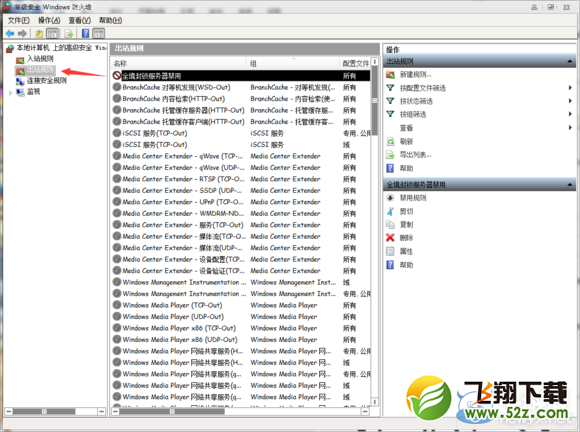Click rule list scroll up arrow

pyautogui.click(x=374, y=61)
